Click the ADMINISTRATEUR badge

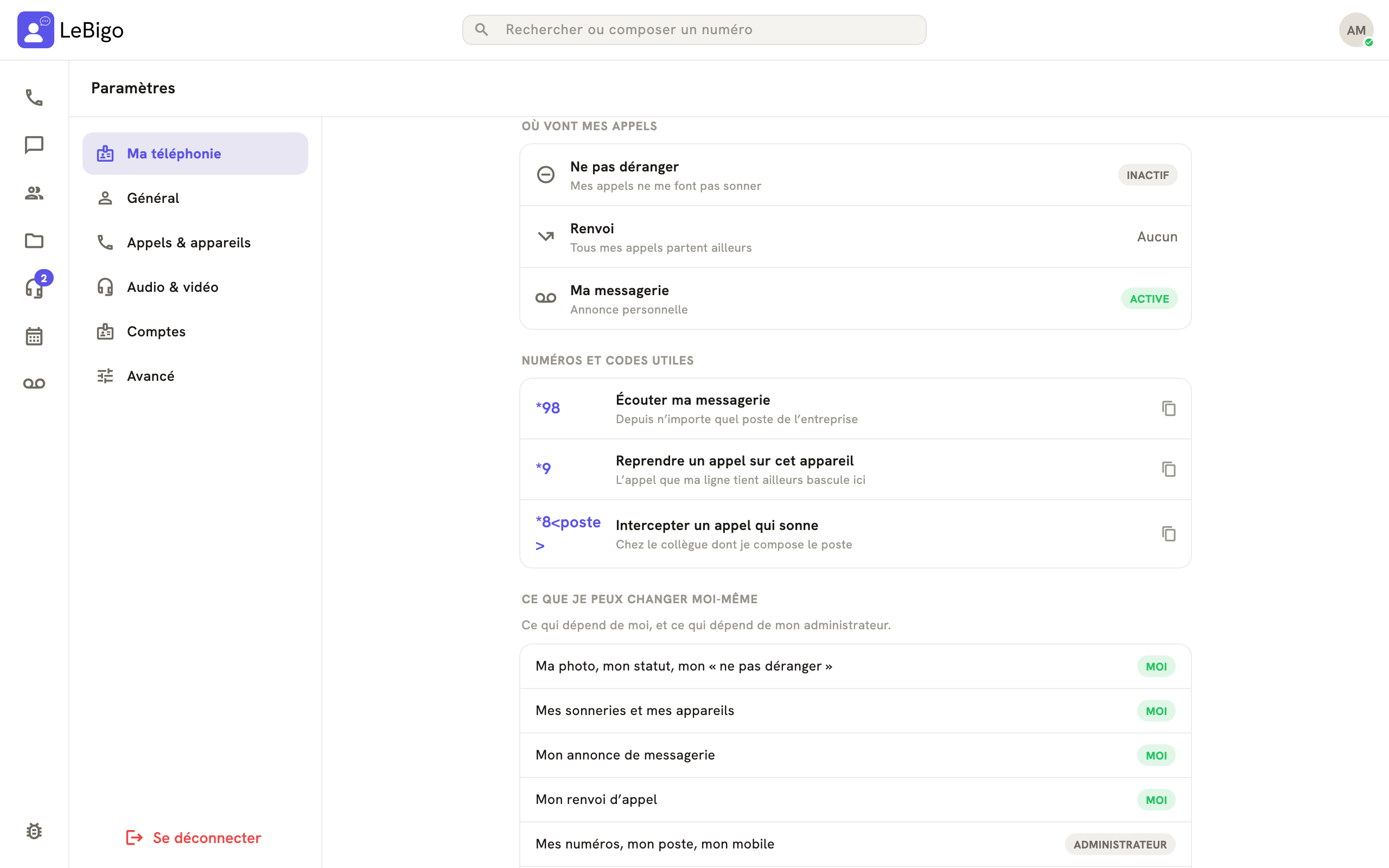(x=1120, y=845)
